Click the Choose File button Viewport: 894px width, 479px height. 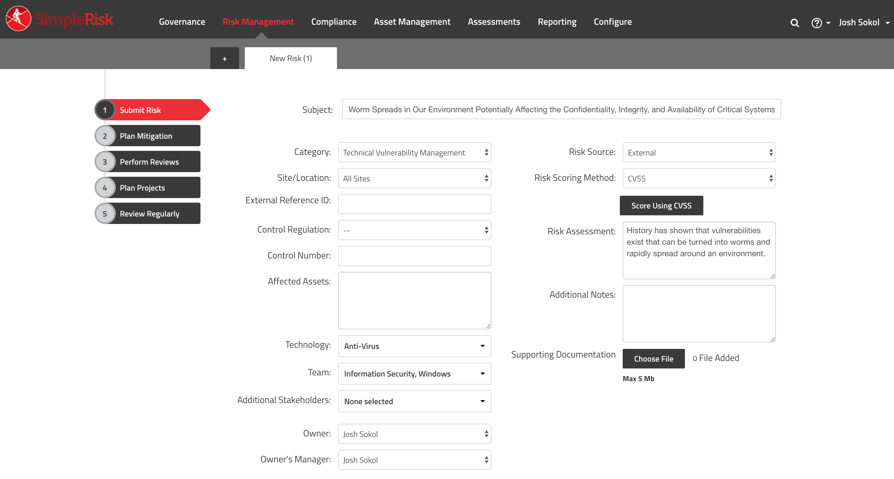[x=653, y=359]
